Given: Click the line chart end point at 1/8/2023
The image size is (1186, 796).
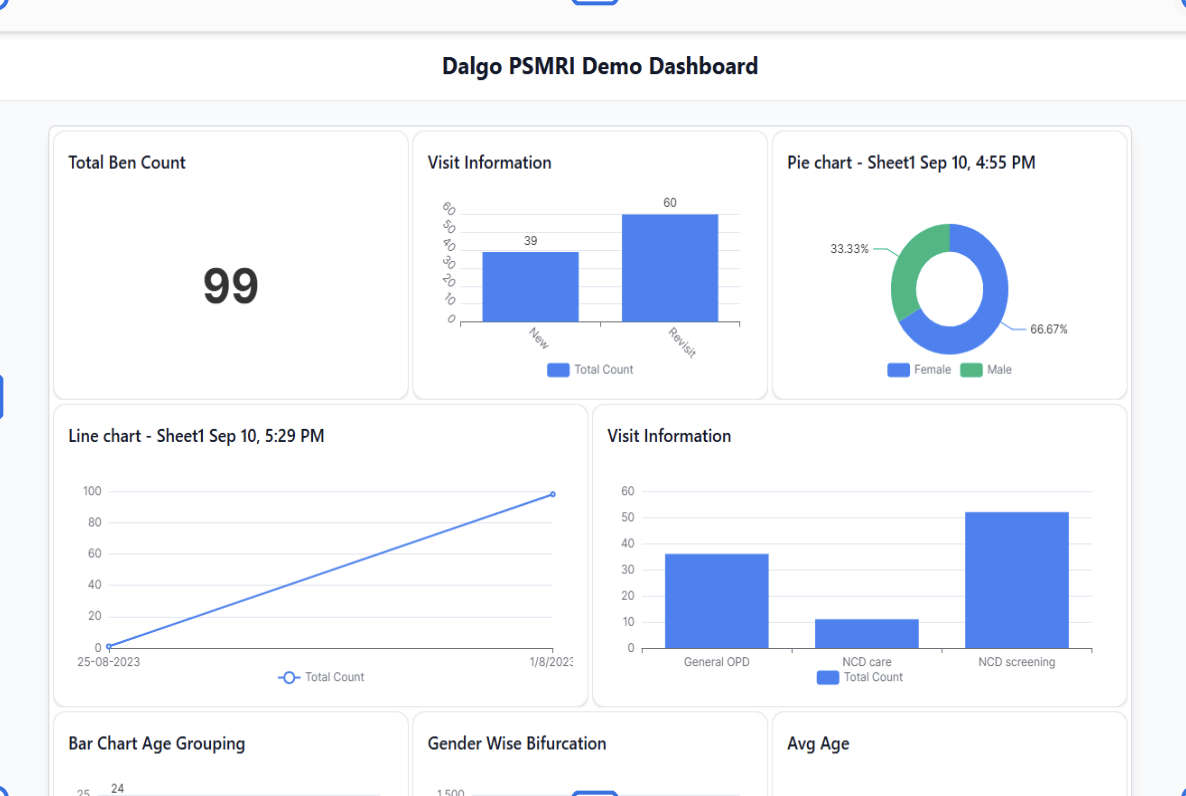Looking at the screenshot, I should pos(553,494).
